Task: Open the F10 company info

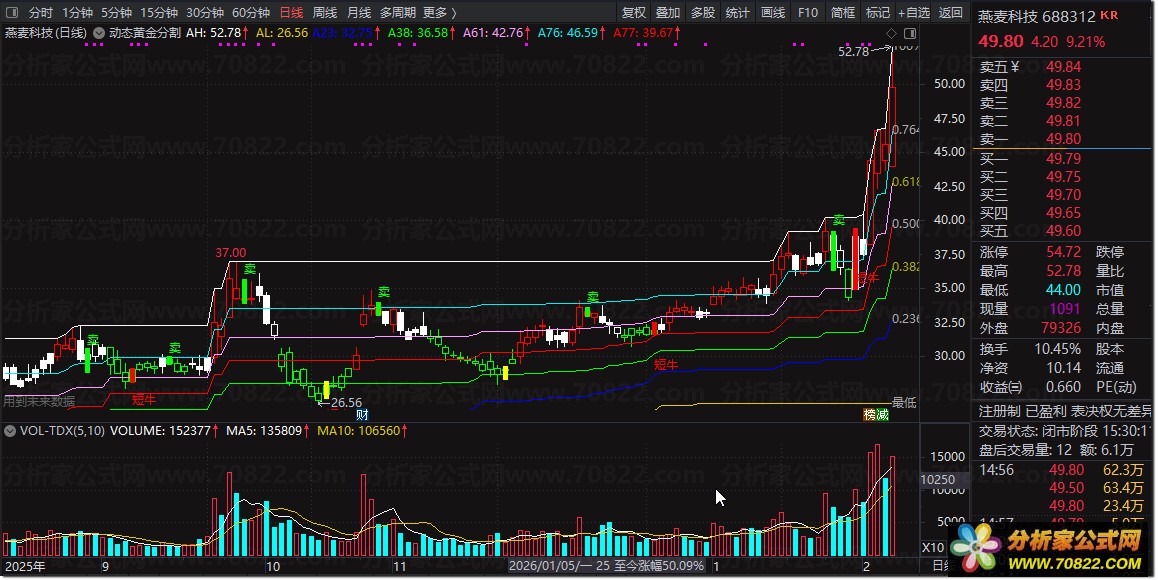Action: pos(808,13)
